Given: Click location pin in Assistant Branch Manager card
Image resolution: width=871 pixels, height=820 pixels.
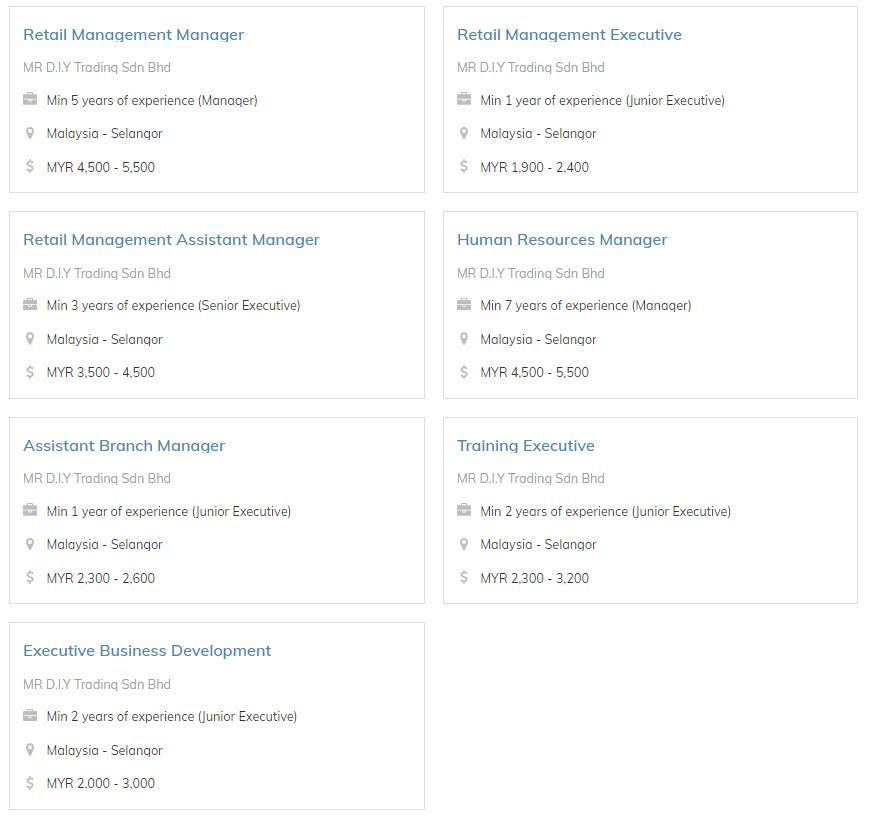Looking at the screenshot, I should click(x=30, y=544).
